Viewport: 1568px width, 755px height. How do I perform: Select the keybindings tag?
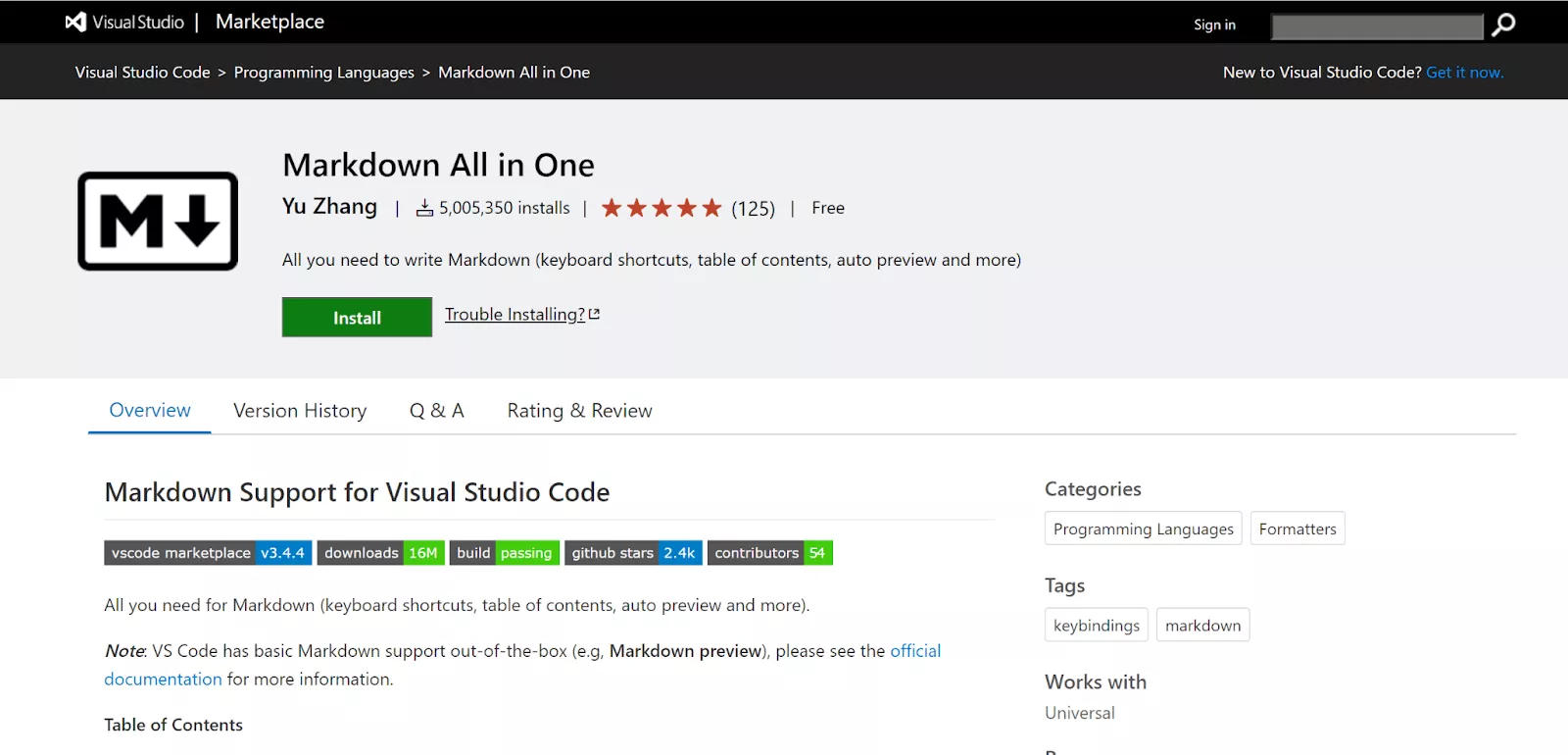1097,626
